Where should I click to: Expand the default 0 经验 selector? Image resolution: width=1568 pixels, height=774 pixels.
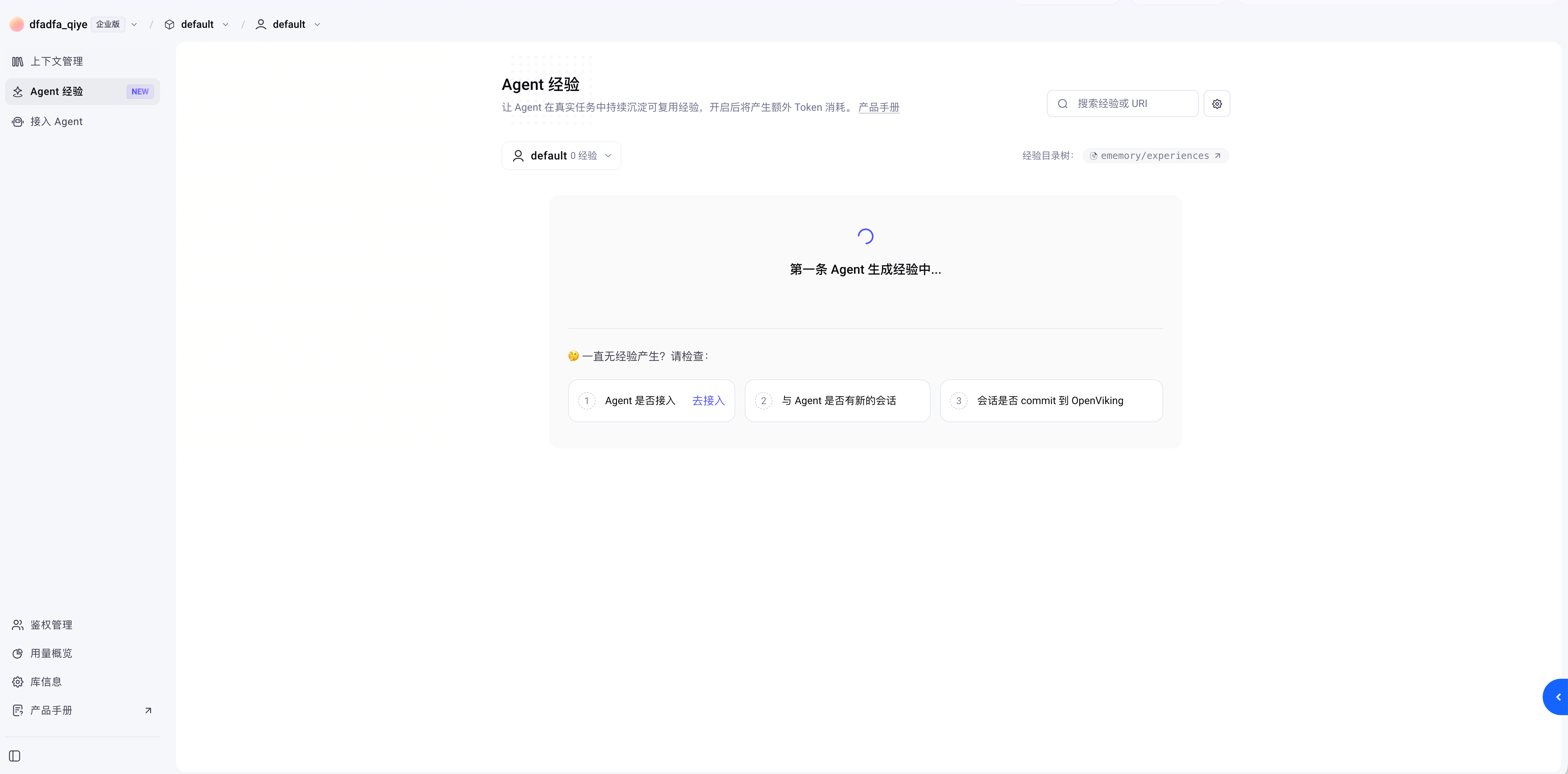point(561,156)
